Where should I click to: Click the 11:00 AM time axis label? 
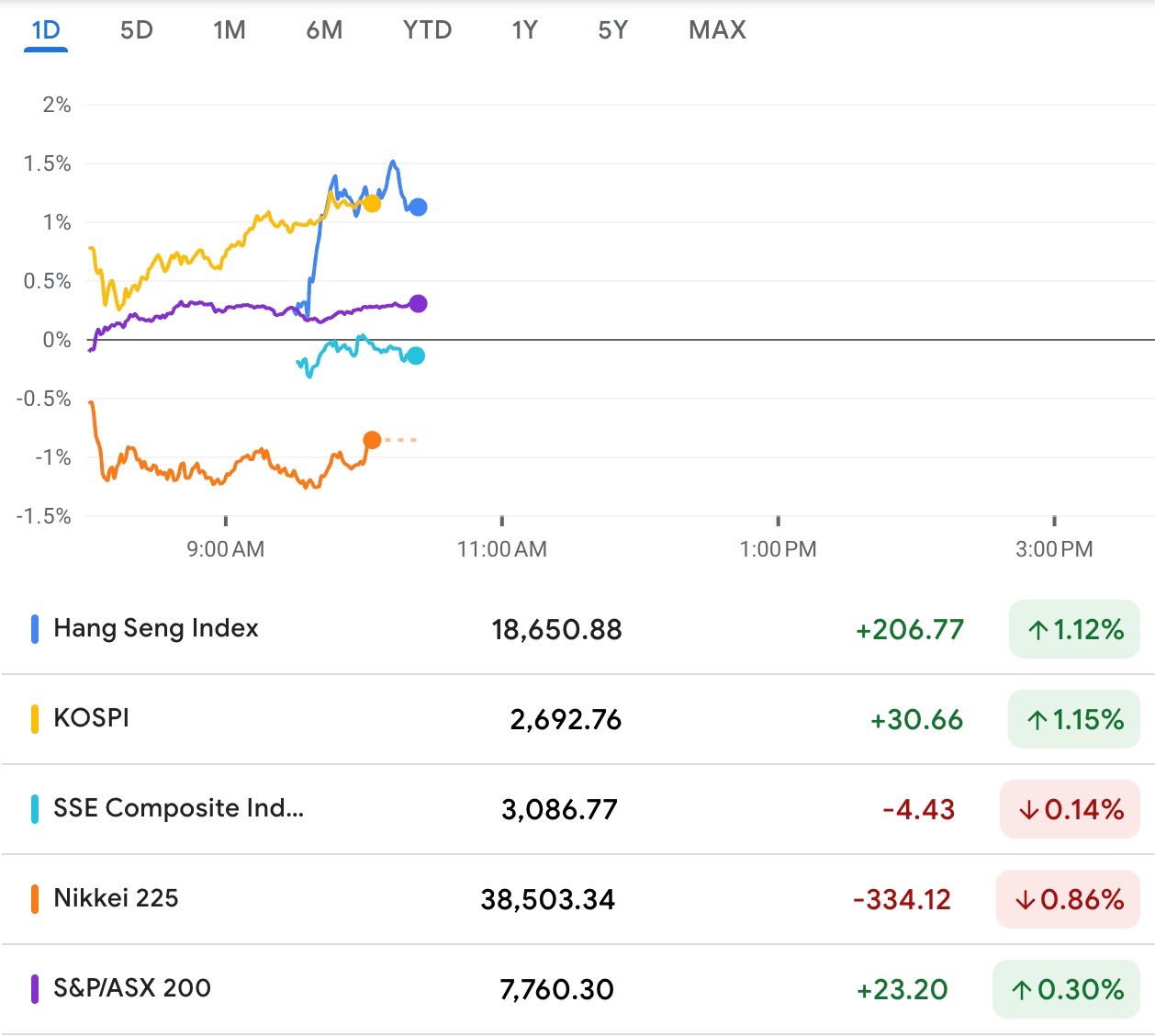[502, 549]
